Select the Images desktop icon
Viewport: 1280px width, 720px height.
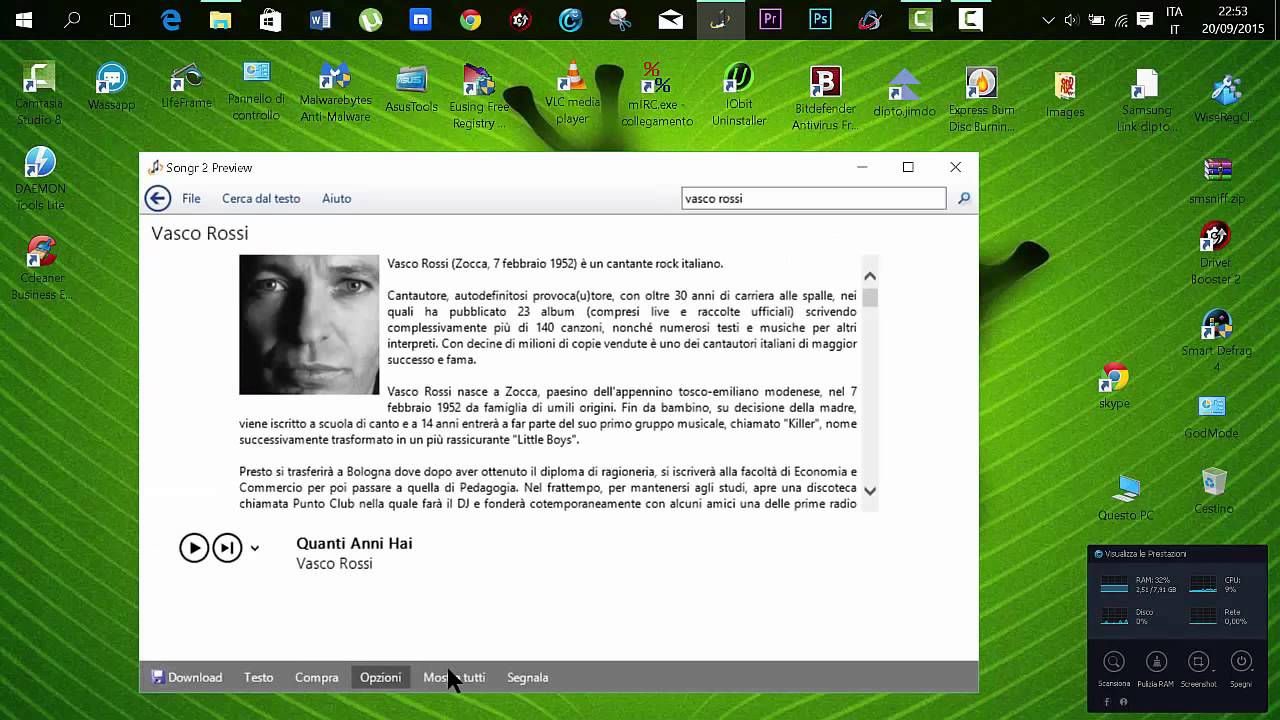[1065, 95]
